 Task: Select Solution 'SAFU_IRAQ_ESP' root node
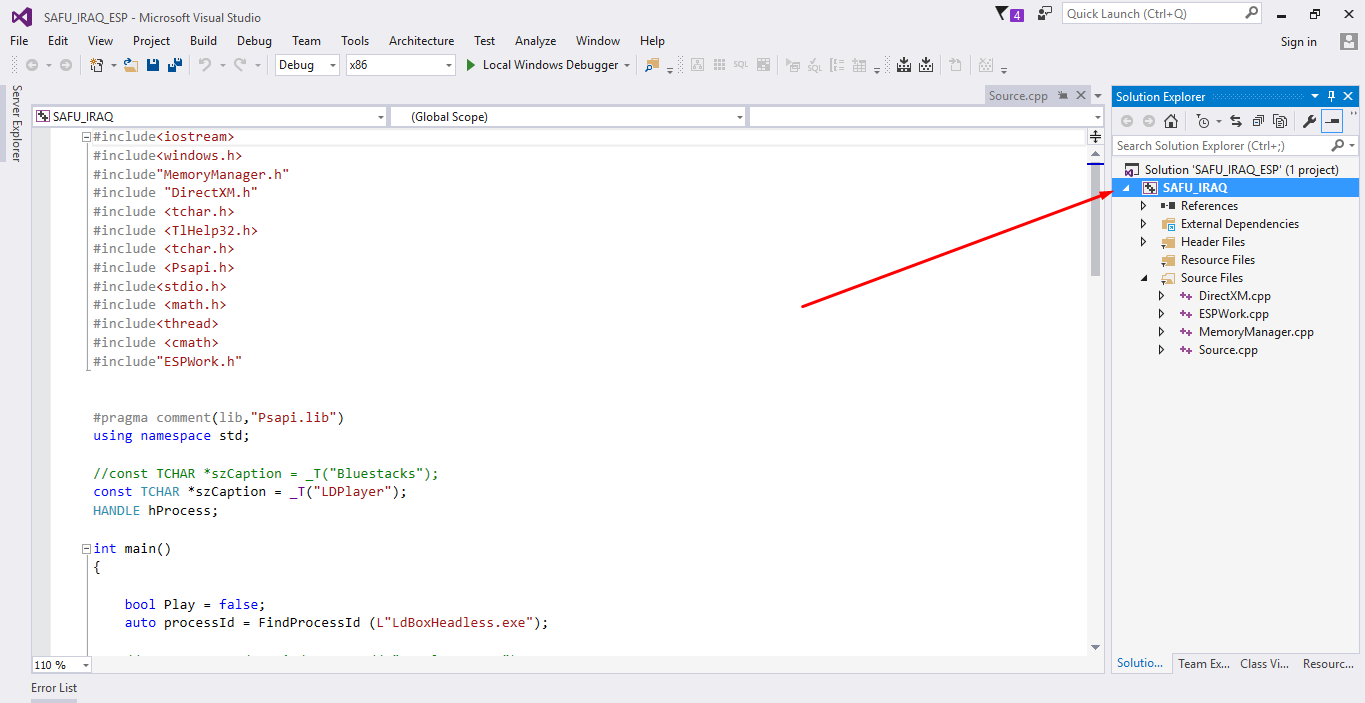pos(1241,170)
